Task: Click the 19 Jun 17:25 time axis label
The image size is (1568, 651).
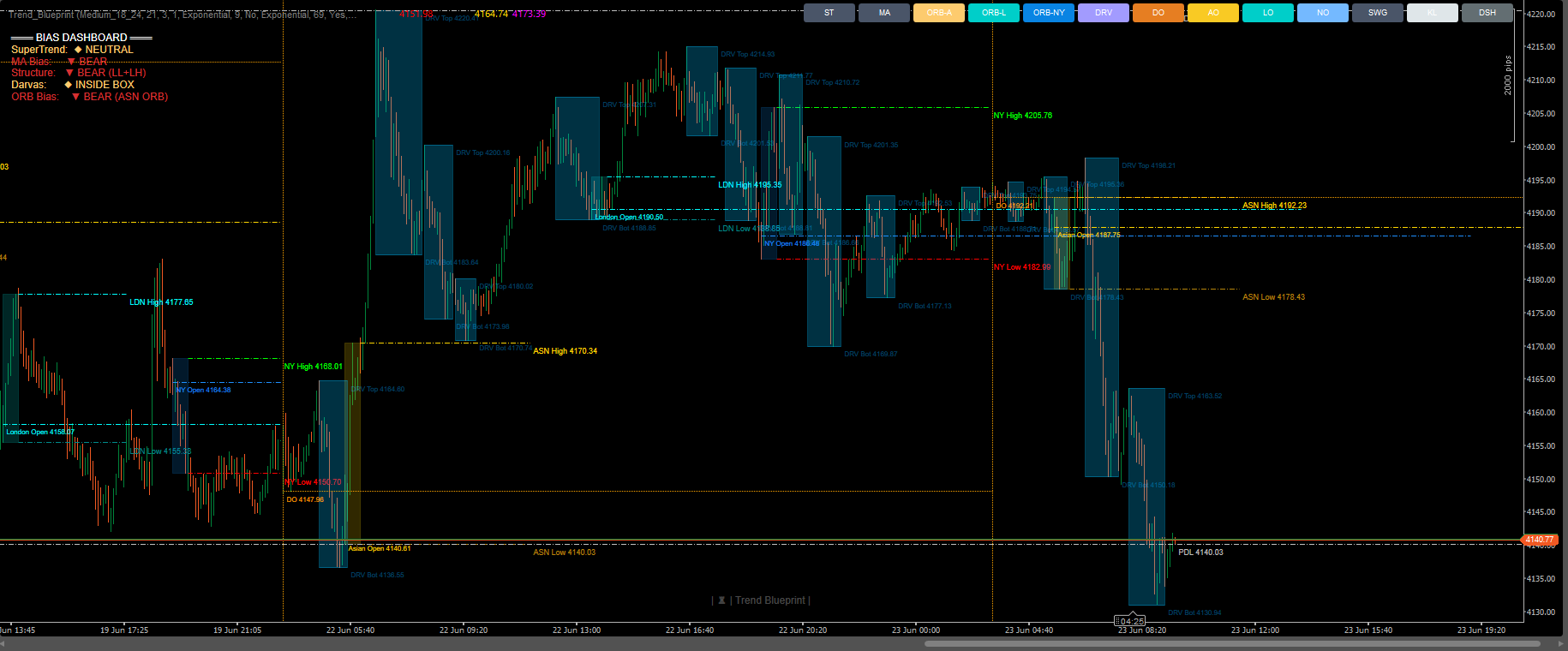Action: pos(124,630)
